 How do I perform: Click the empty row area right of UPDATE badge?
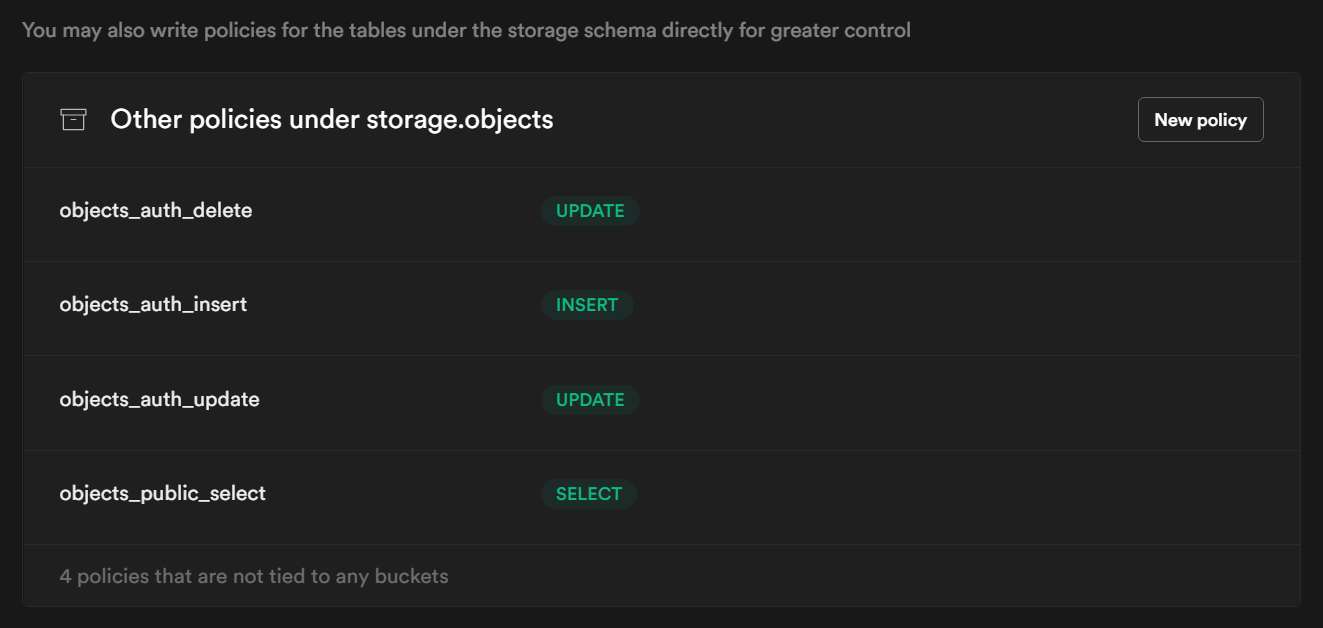[x=900, y=211]
